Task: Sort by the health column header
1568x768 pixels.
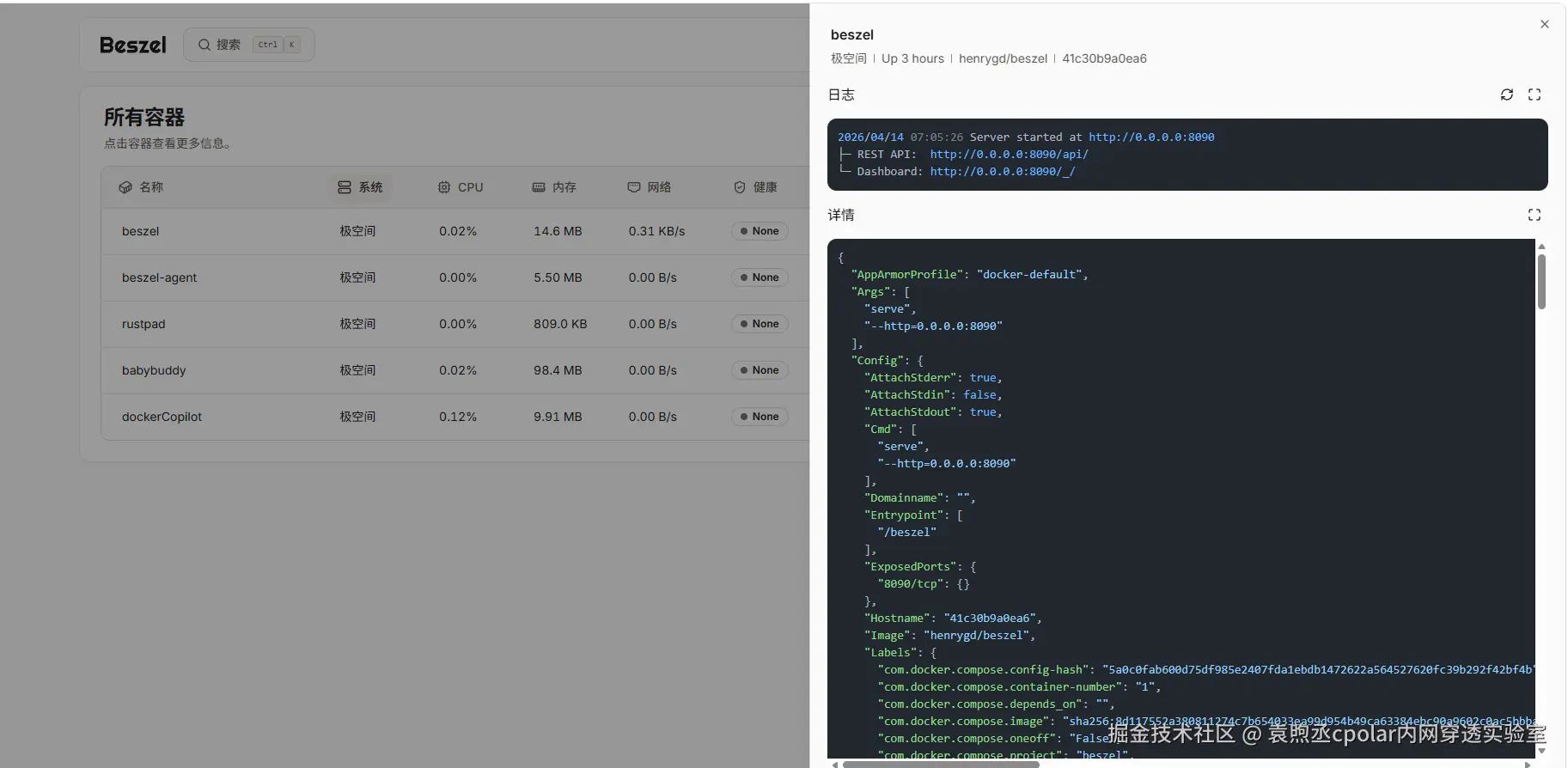Action: pyautogui.click(x=755, y=187)
